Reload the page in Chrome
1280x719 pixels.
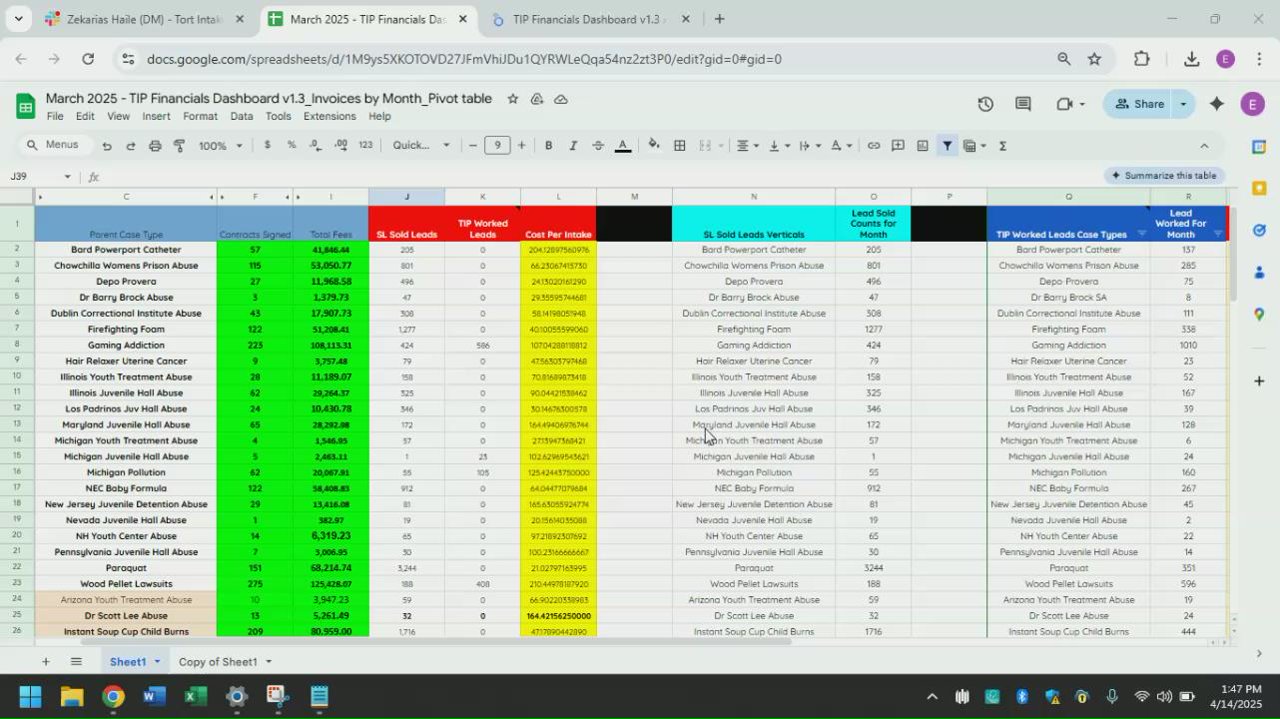click(87, 59)
